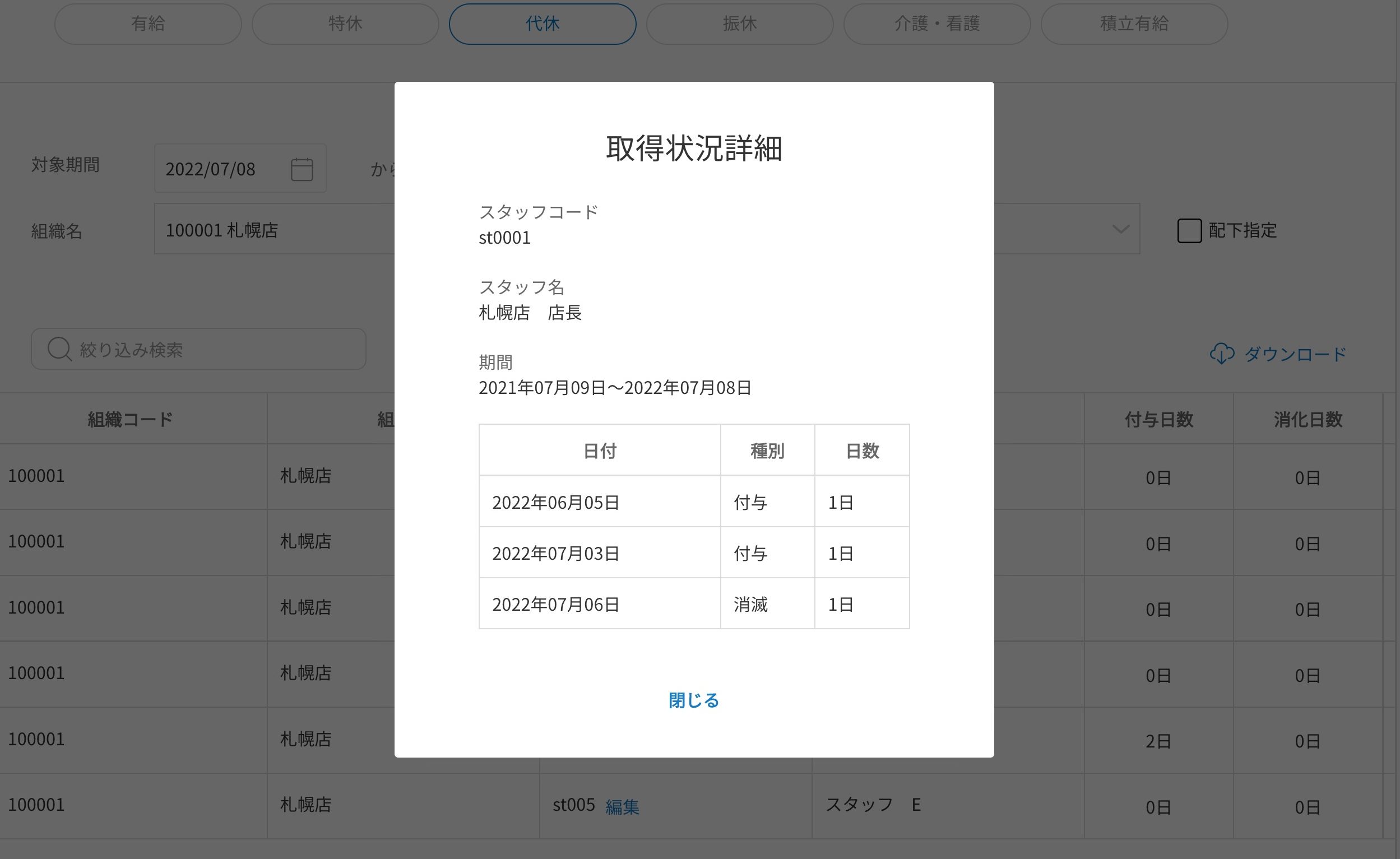Click the 組織コード column header

pos(130,419)
